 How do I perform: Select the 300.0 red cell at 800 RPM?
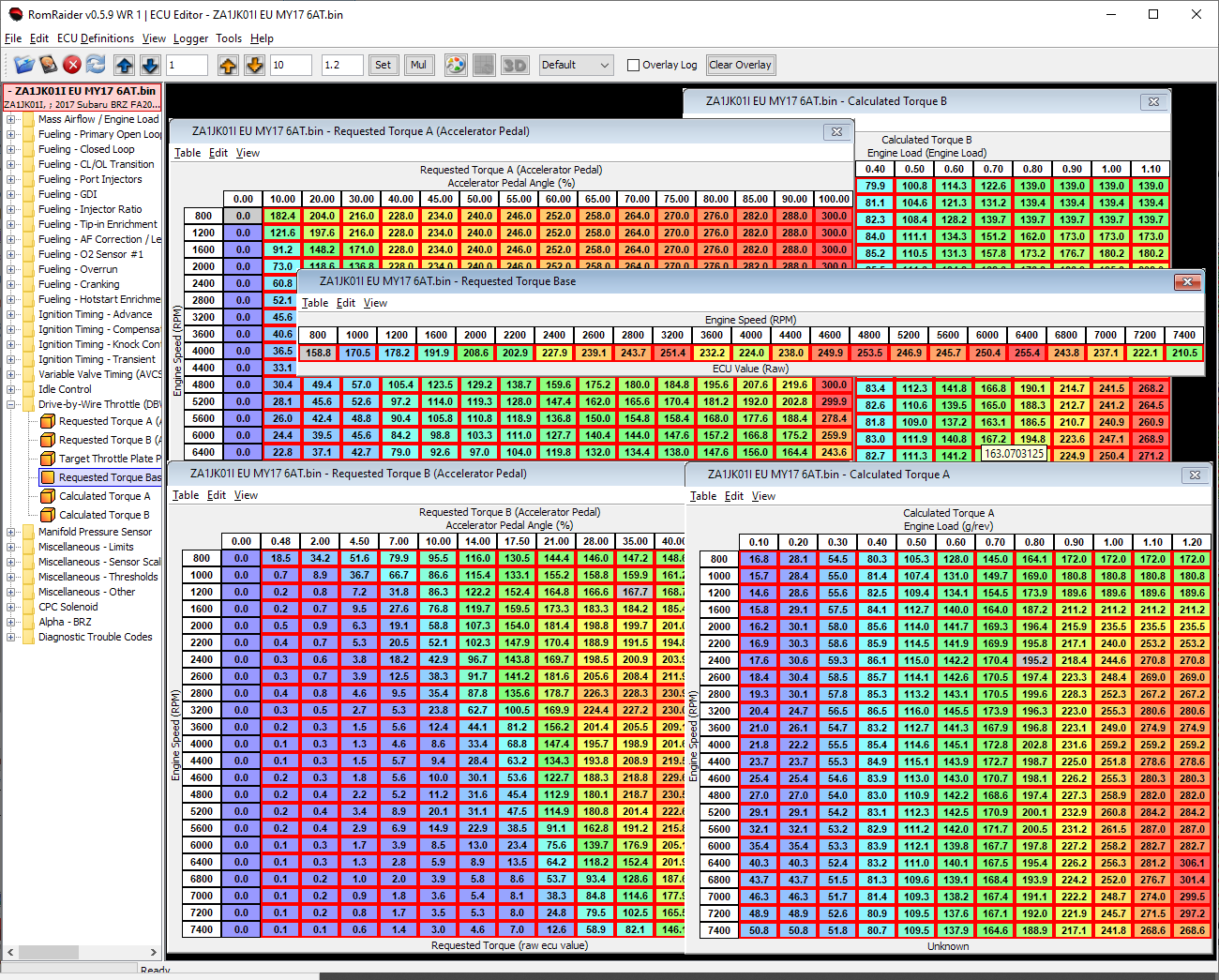pos(834,216)
